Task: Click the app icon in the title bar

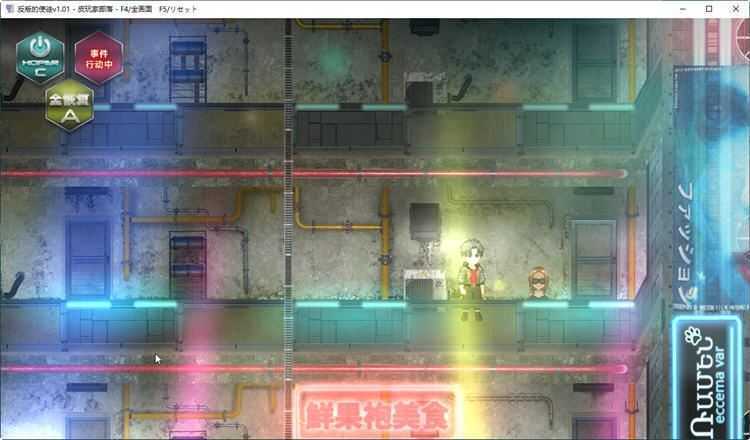Action: [x=9, y=8]
